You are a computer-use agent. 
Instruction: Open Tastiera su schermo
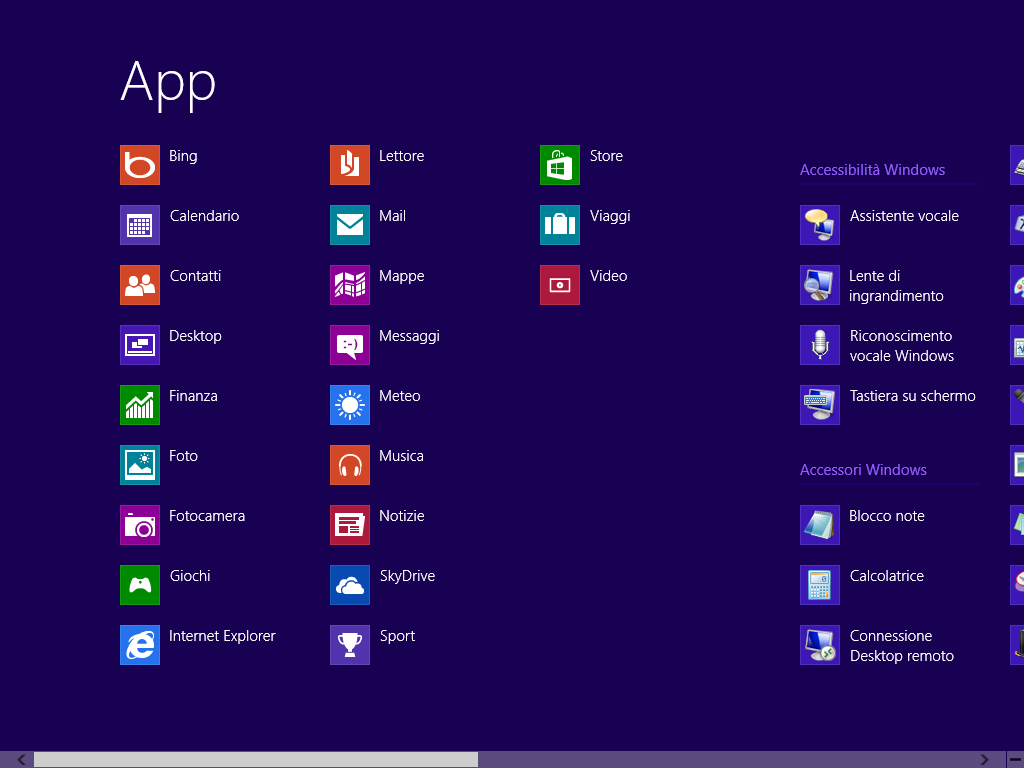tap(820, 405)
